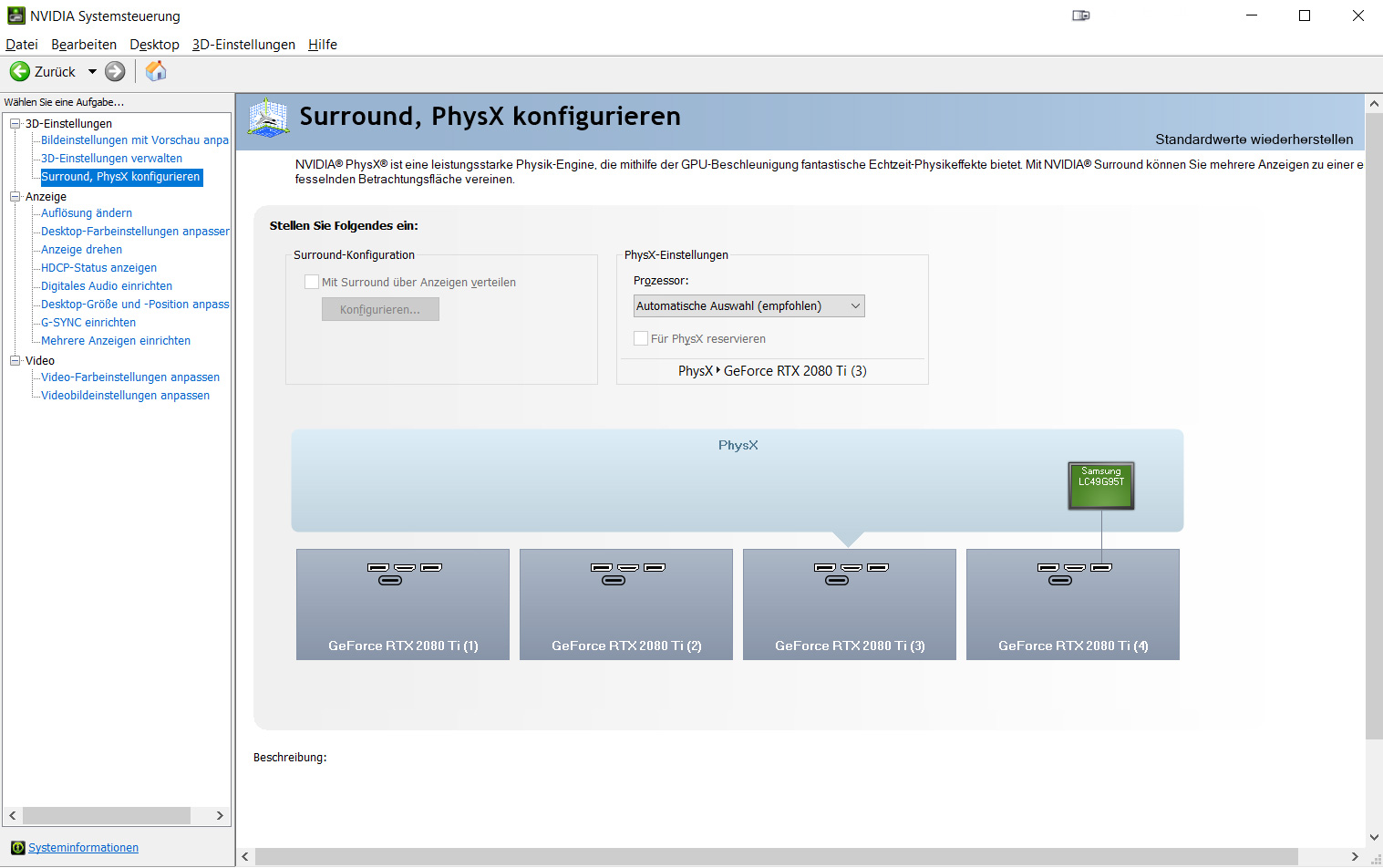1383x868 pixels.
Task: Select the GeForce RTX 2080 Ti (2) card
Action: click(626, 604)
